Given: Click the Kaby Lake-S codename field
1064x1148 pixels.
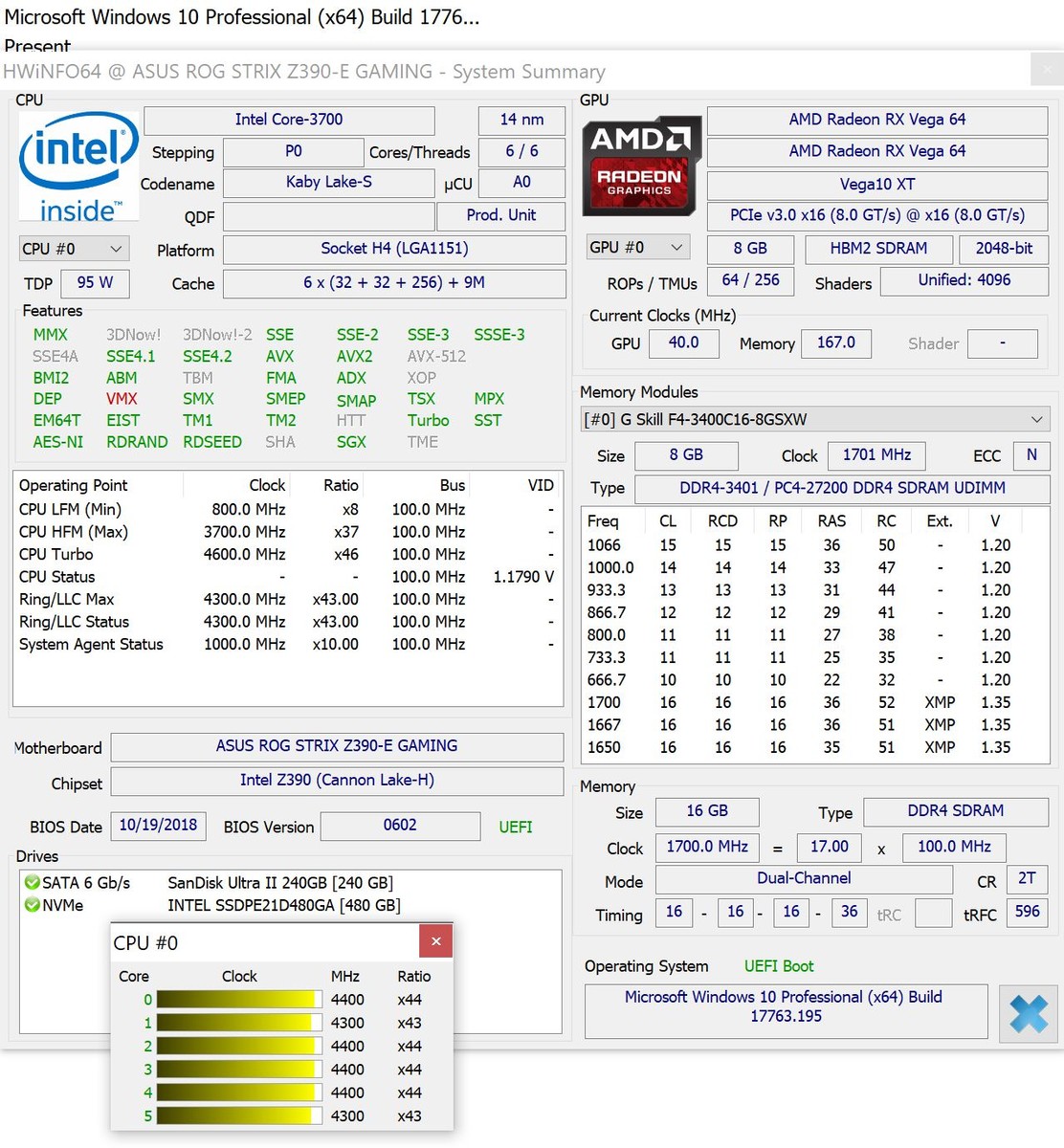Looking at the screenshot, I should [x=329, y=182].
